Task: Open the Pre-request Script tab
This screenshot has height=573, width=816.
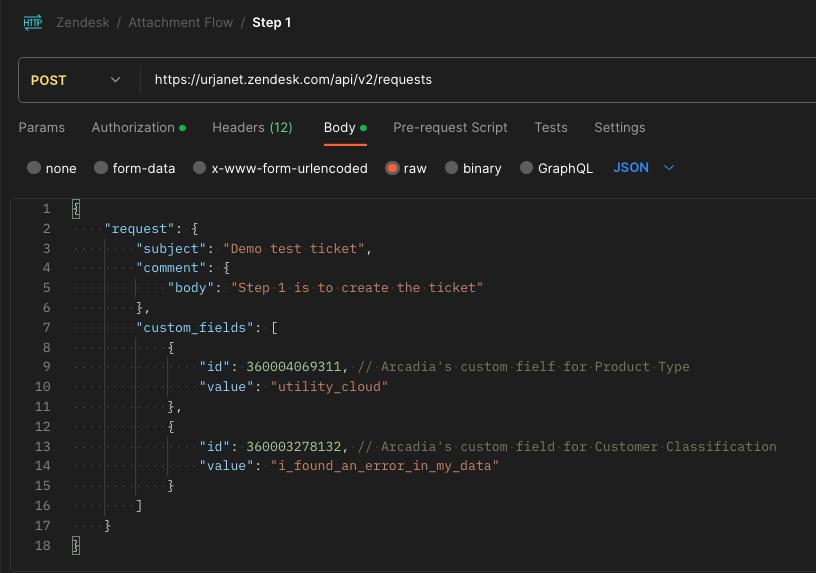Action: tap(450, 128)
